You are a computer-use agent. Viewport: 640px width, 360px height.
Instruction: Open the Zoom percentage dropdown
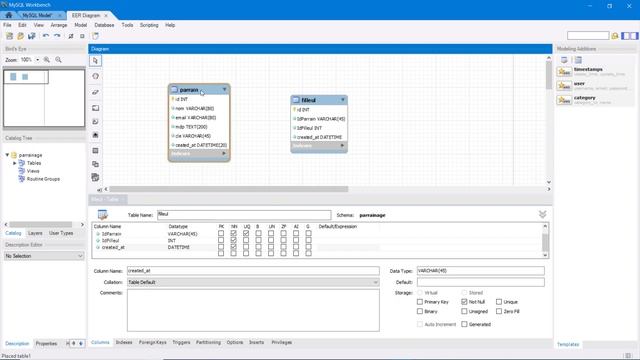(x=38, y=60)
